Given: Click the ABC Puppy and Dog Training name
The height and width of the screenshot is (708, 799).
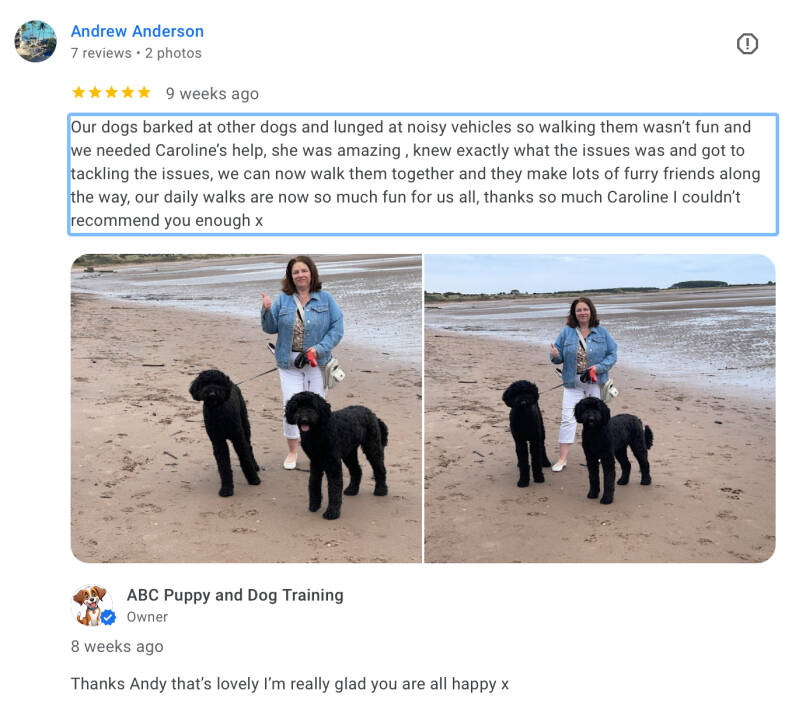Looking at the screenshot, I should tap(235, 595).
